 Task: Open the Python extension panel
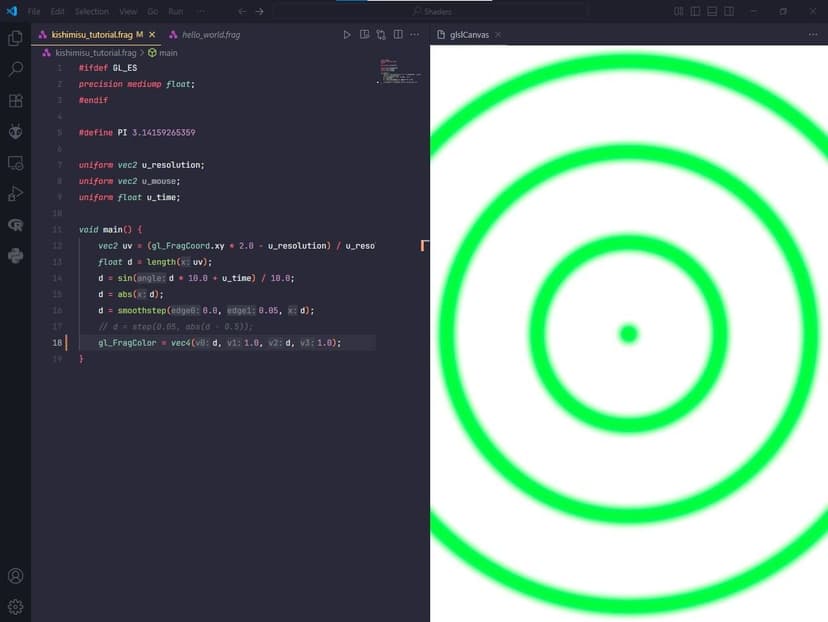[x=15, y=256]
